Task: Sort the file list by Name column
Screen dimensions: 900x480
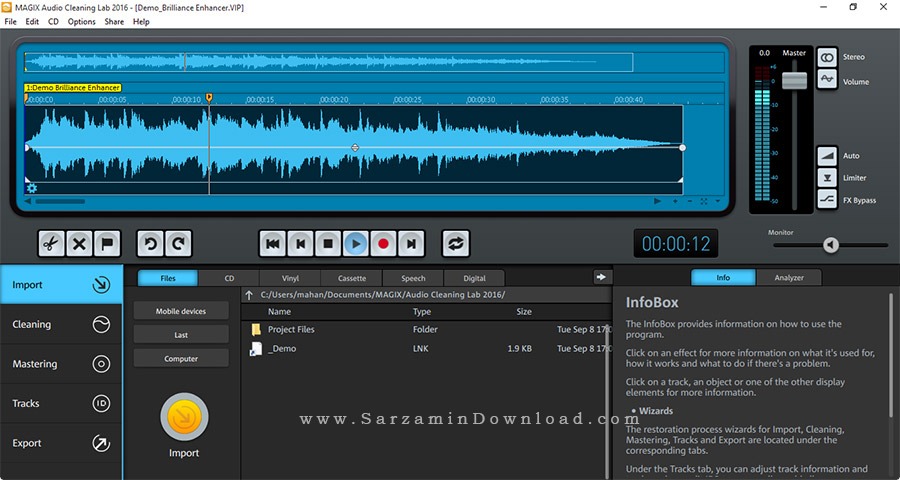Action: (x=280, y=312)
